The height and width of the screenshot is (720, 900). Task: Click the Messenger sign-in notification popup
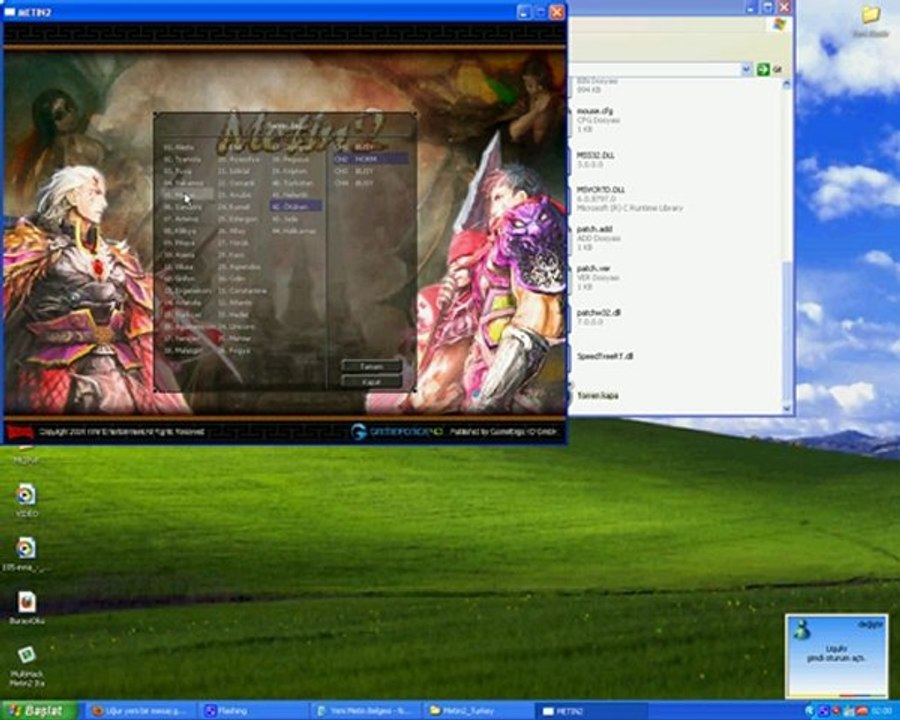coord(836,656)
